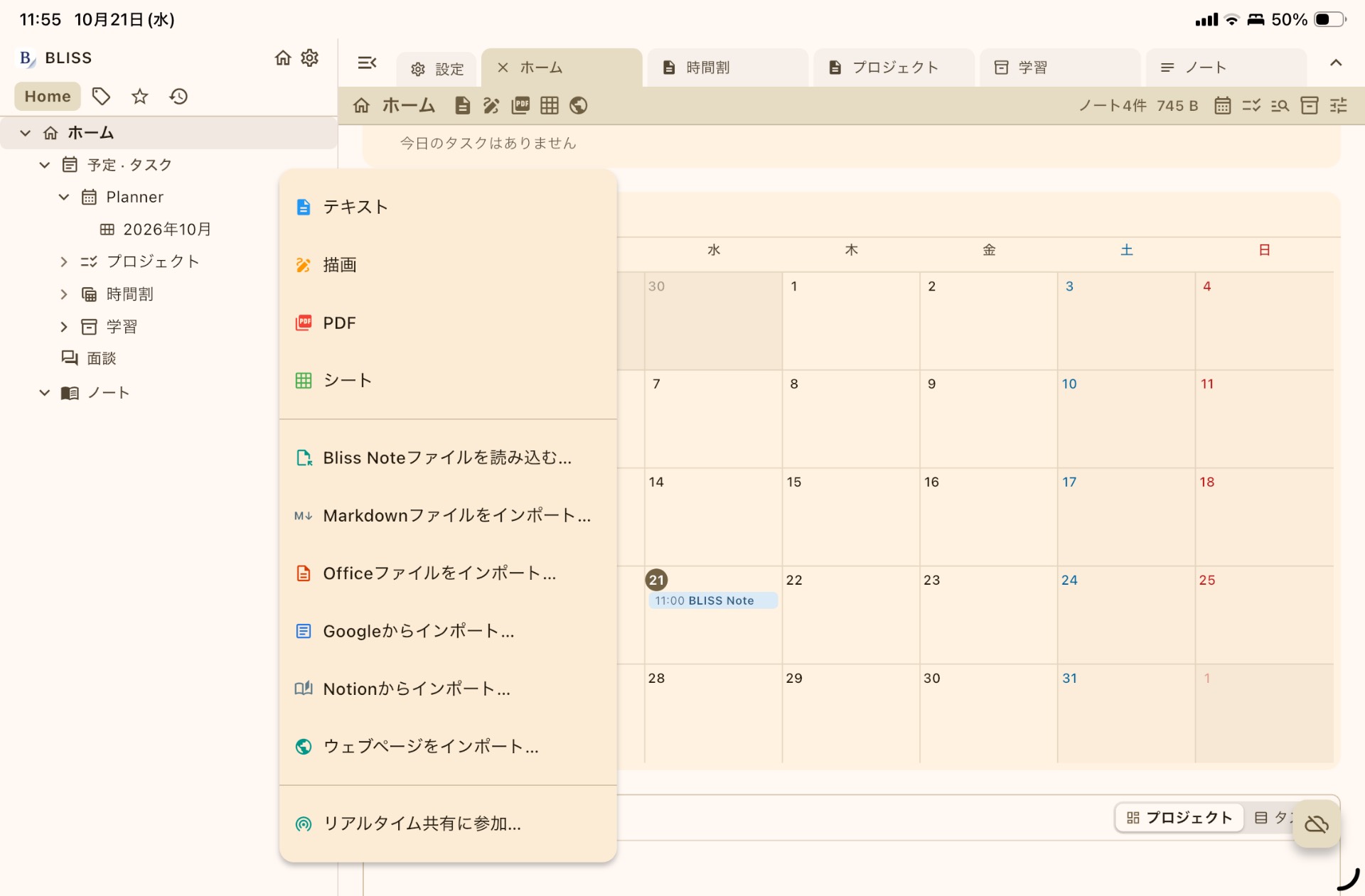Open archive box icon in toolbar
Viewport: 1365px width, 896px height.
[x=1310, y=105]
